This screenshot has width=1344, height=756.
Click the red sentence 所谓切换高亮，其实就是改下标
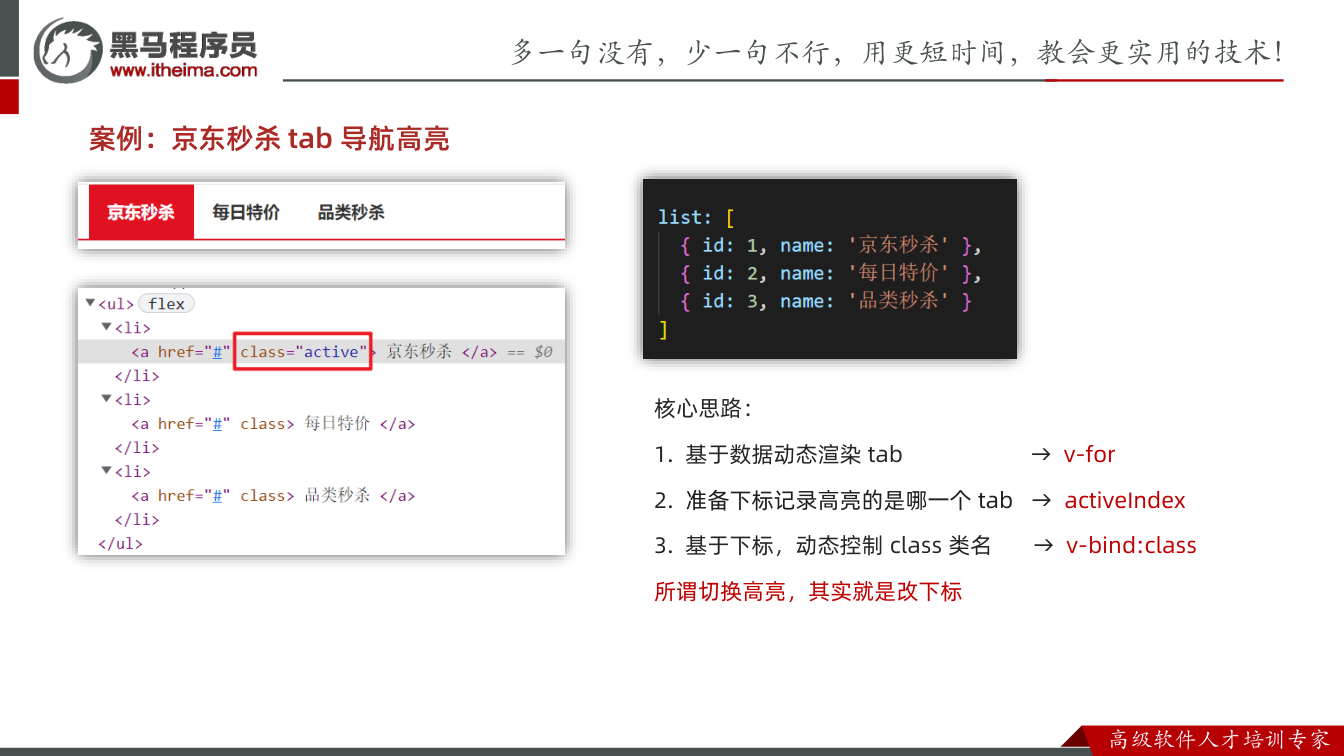coord(808,592)
